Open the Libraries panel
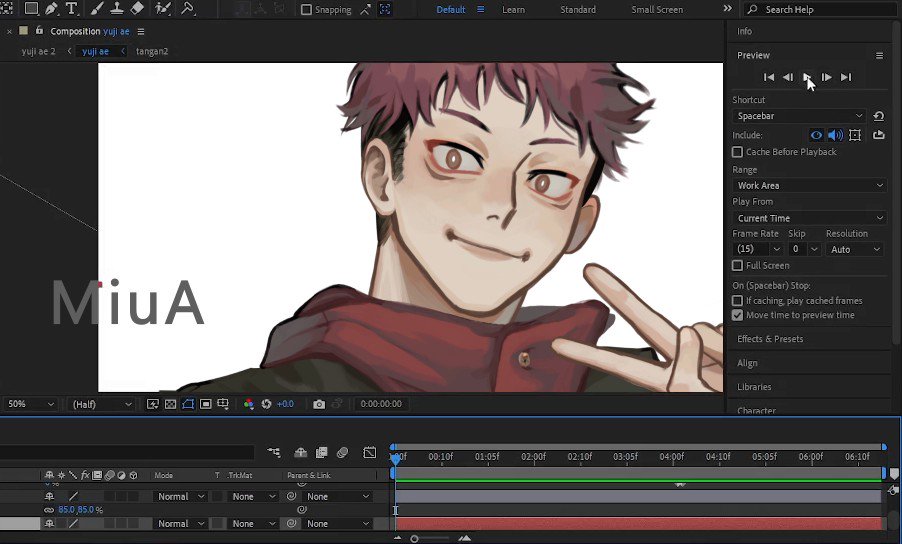Image resolution: width=902 pixels, height=544 pixels. [754, 387]
